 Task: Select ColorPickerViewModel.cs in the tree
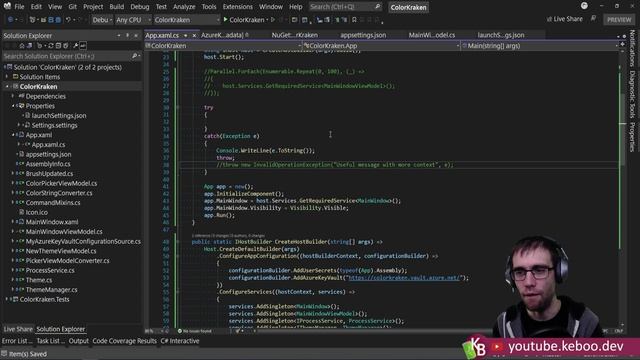[x=61, y=183]
